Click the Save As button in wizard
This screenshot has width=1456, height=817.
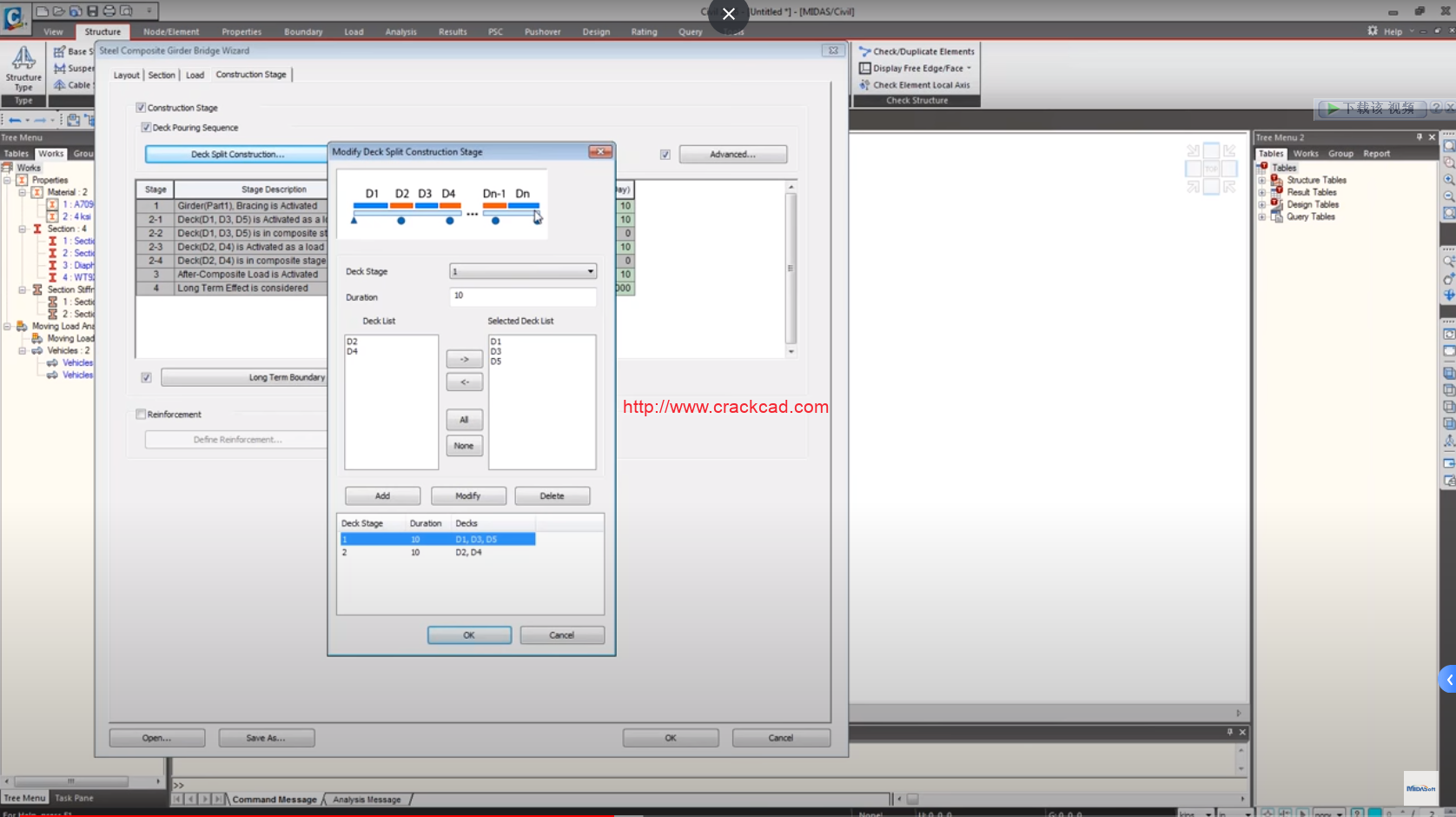(x=266, y=738)
